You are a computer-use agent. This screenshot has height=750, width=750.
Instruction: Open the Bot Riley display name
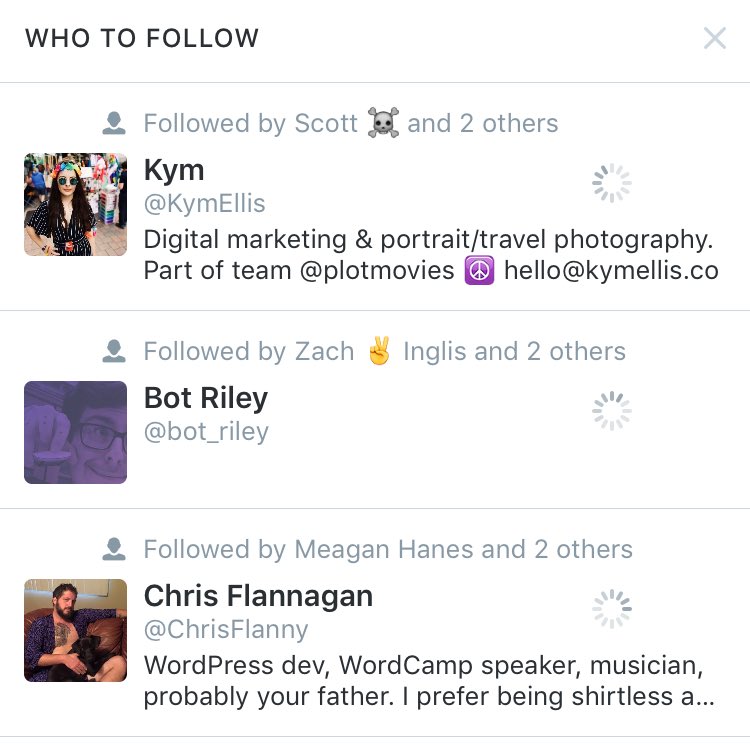click(x=206, y=398)
